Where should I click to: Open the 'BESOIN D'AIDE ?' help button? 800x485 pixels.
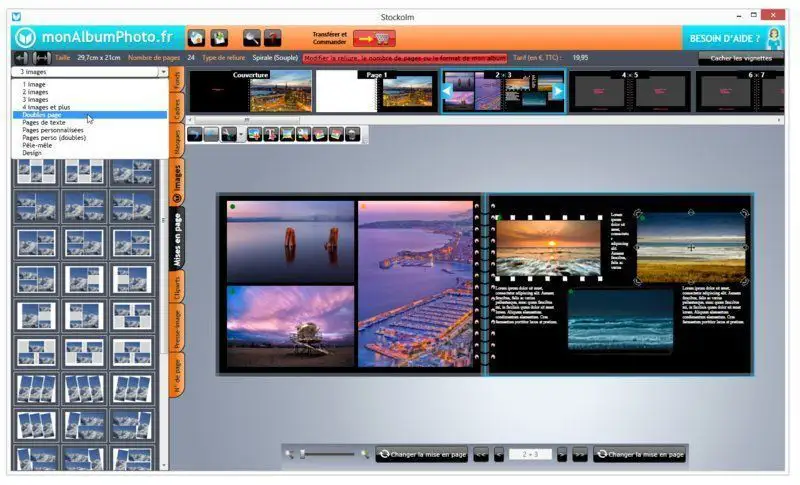(733, 38)
